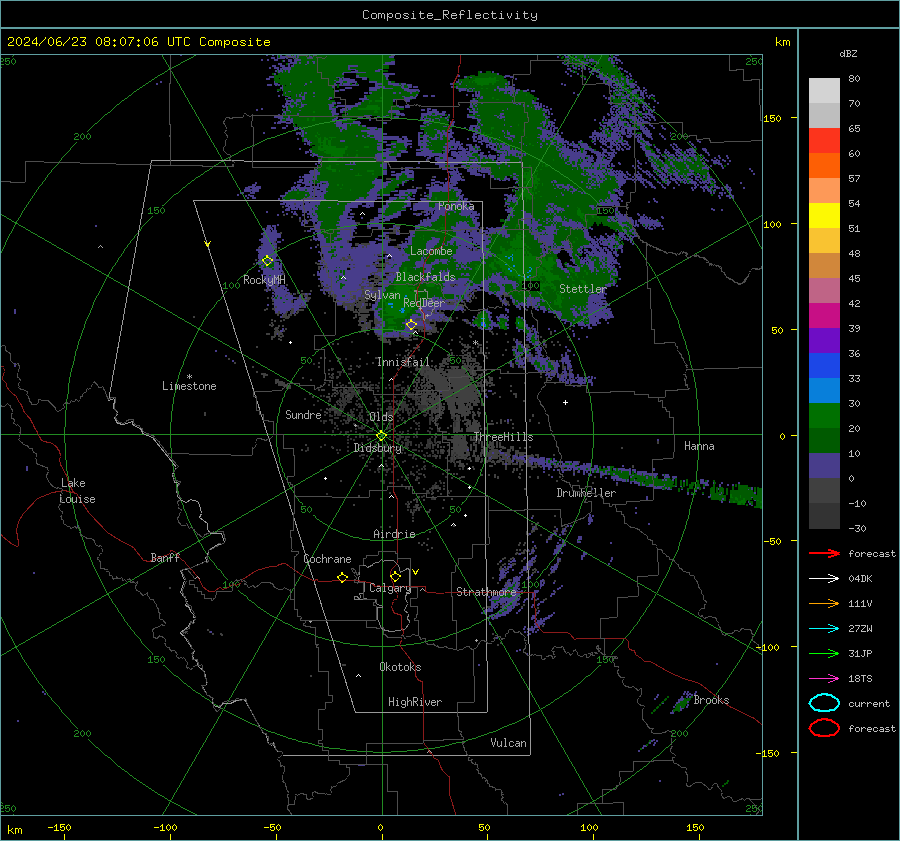Image resolution: width=900 pixels, height=841 pixels.
Task: Click the red forecast arrow in legend
Action: click(x=824, y=553)
